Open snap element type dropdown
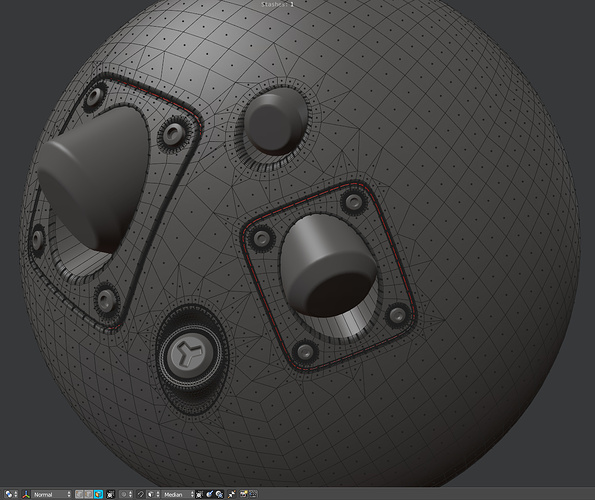The image size is (595, 500). (153, 494)
